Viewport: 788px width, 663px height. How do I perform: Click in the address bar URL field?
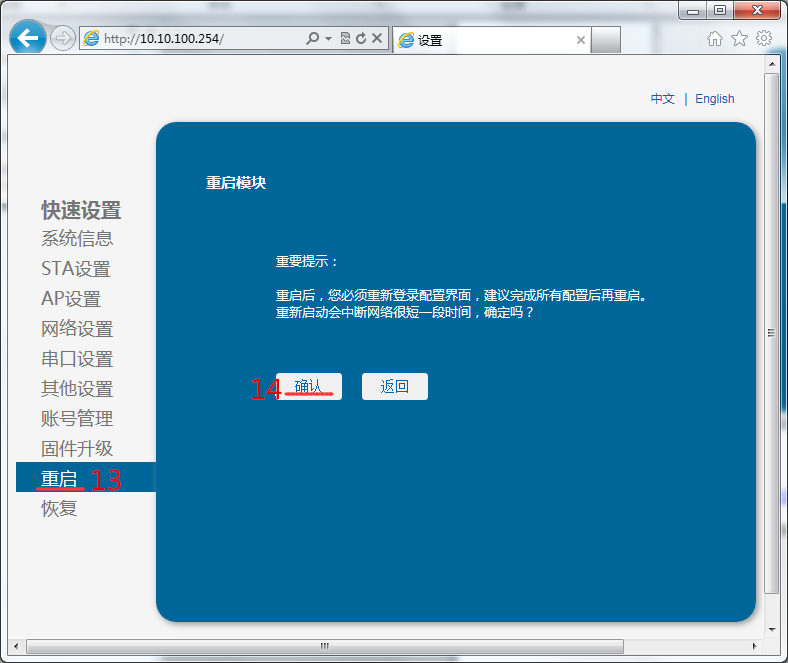200,39
